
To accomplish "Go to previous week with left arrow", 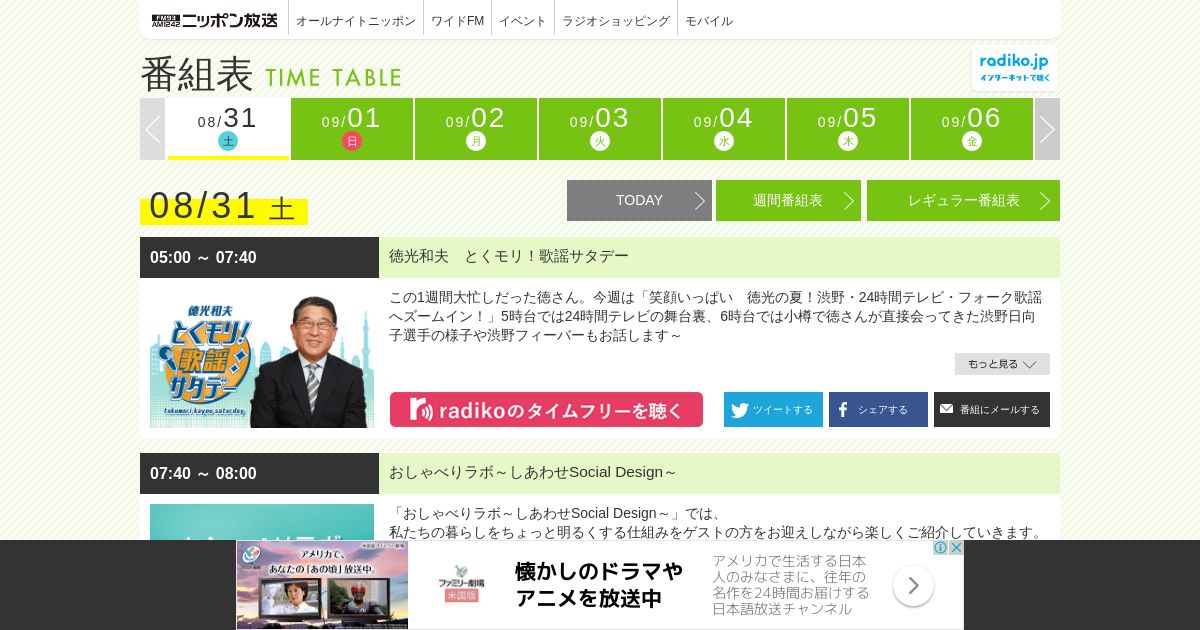I will (152, 129).
